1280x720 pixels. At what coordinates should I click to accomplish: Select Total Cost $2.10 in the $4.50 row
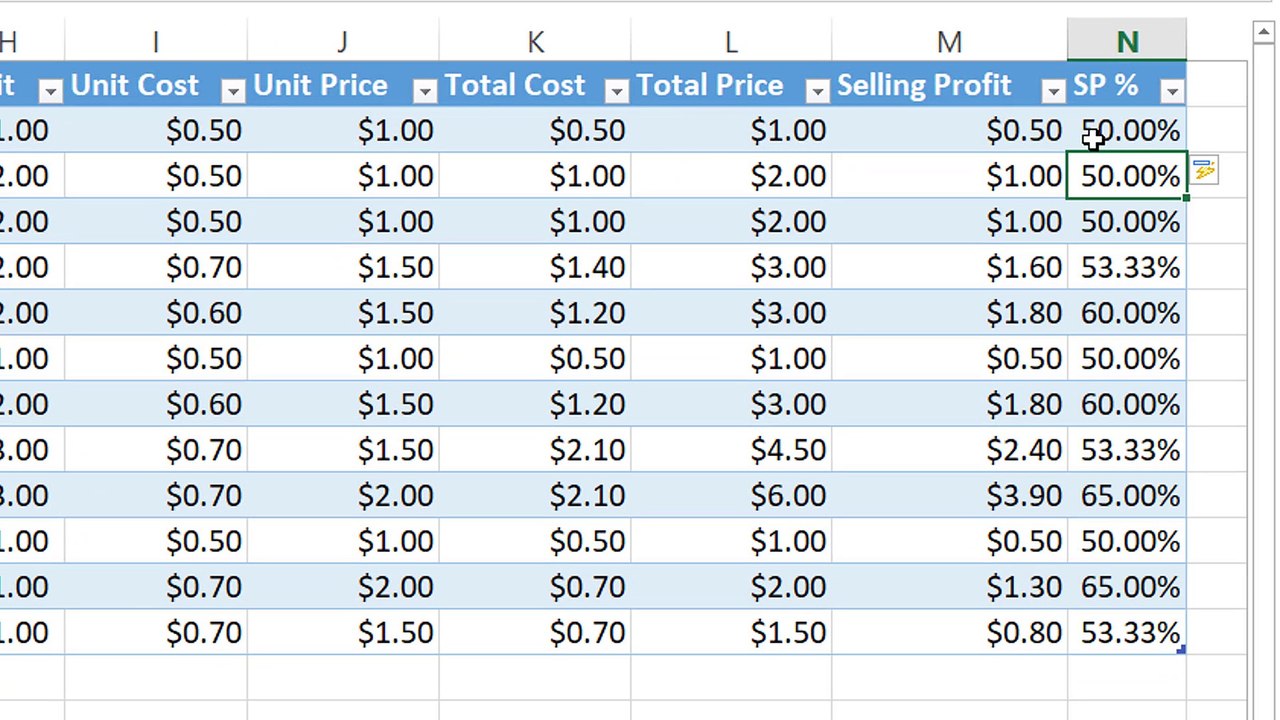(x=535, y=450)
